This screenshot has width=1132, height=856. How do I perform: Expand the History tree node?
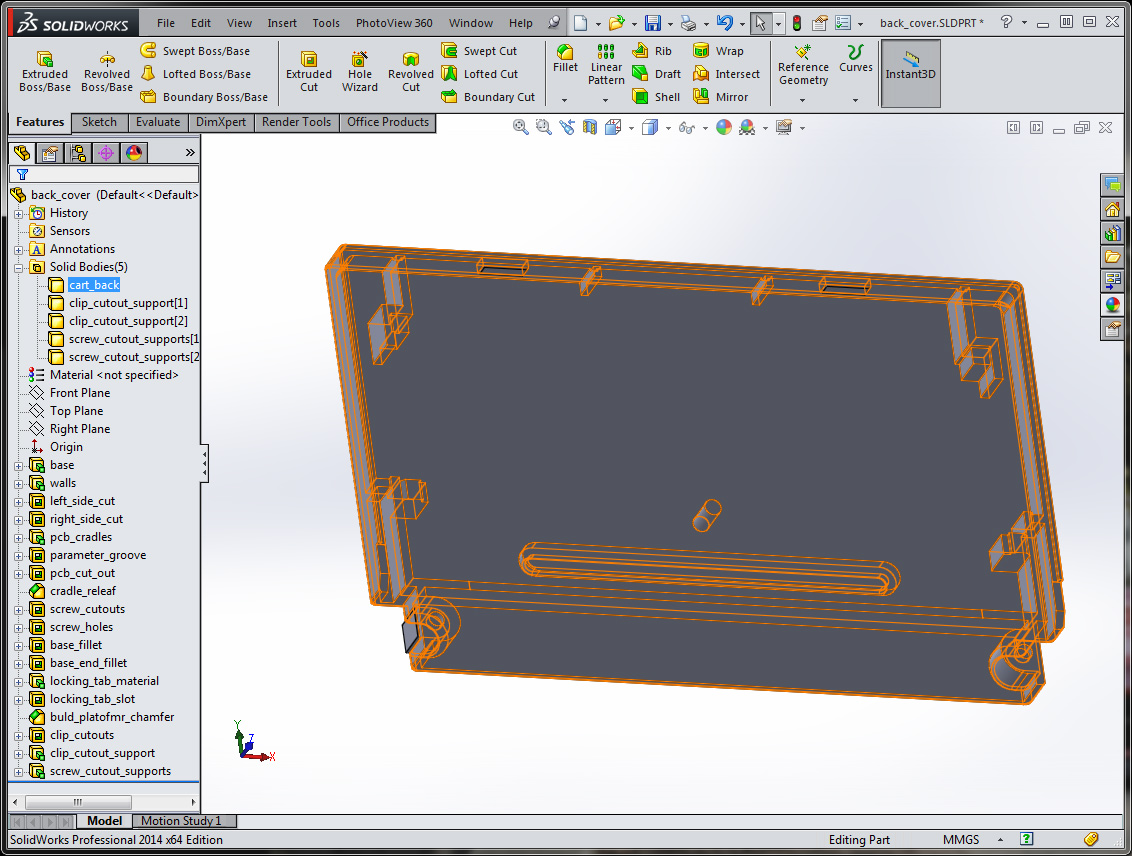click(x=19, y=214)
